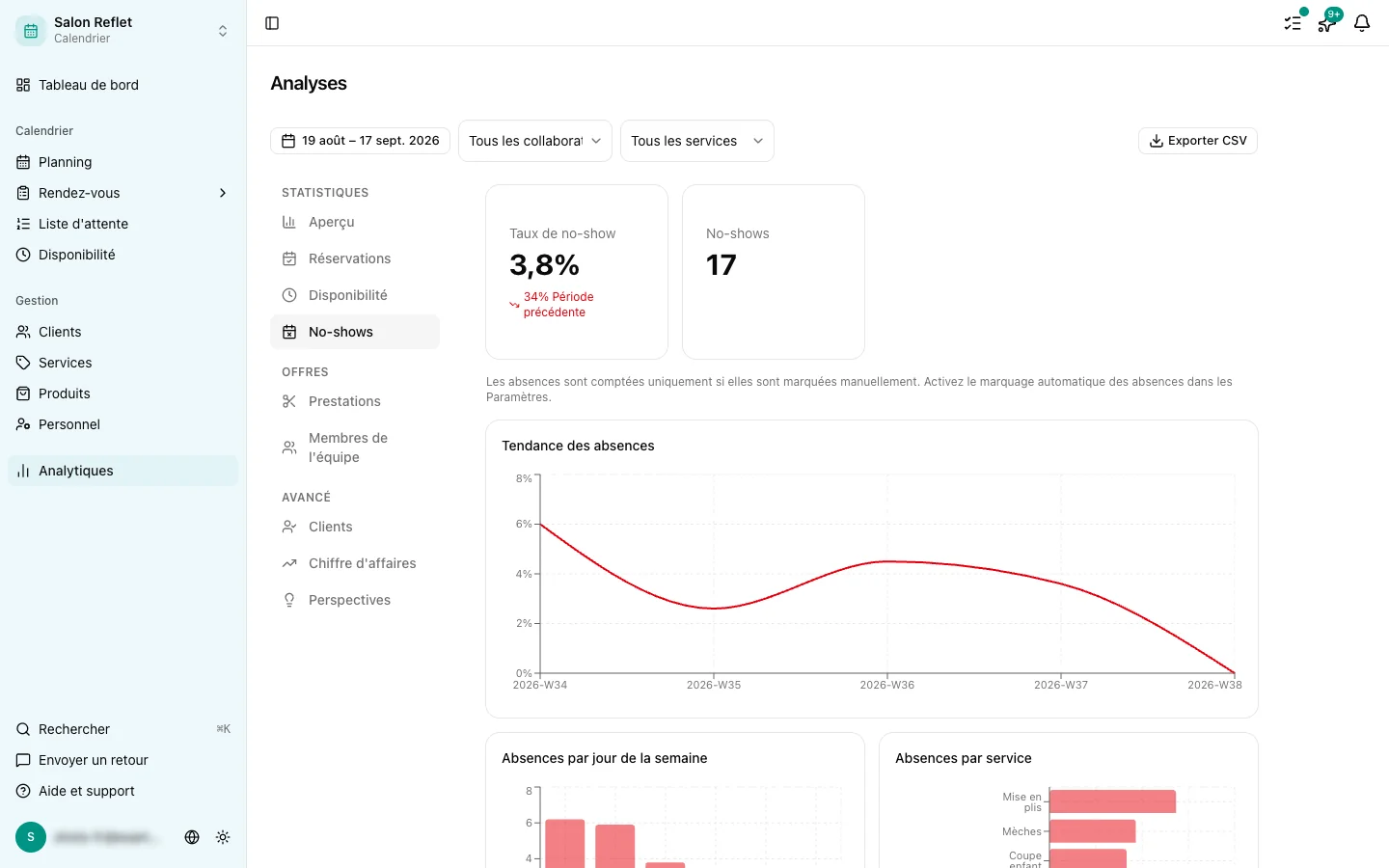Open Tableau de bord
Image resolution: width=1389 pixels, height=868 pixels.
point(123,85)
